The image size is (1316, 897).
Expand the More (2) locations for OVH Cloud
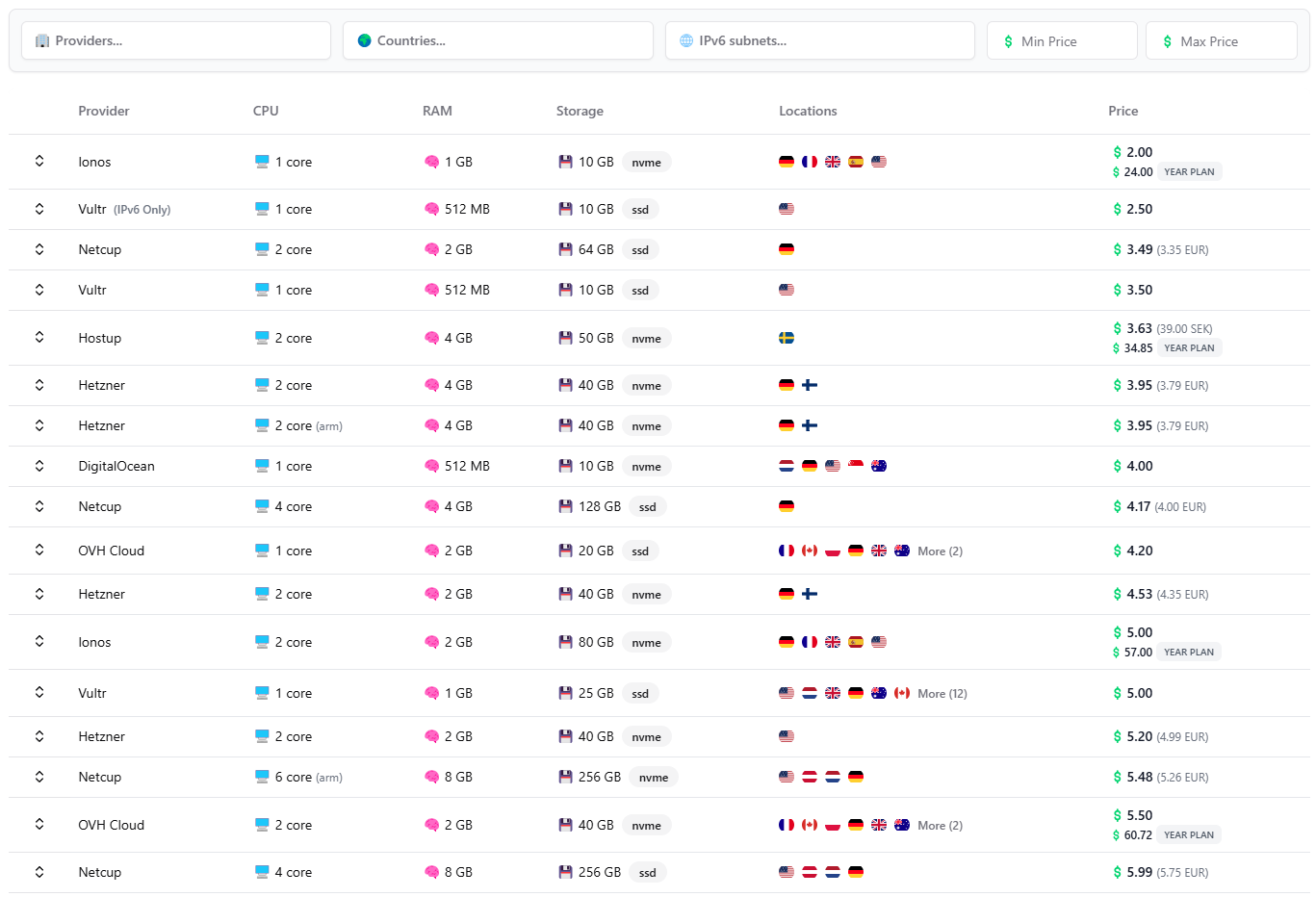940,551
